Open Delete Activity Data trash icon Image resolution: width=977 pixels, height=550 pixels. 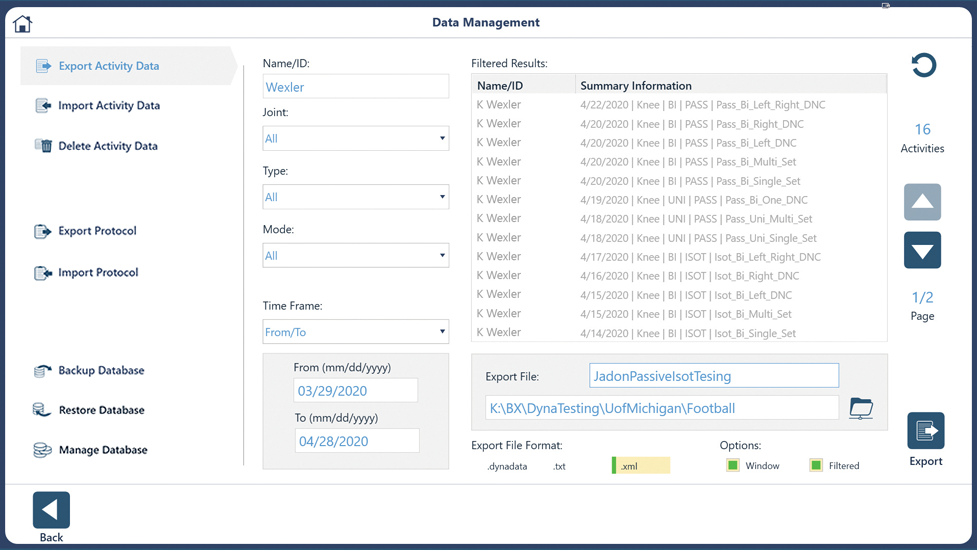pyautogui.click(x=43, y=146)
